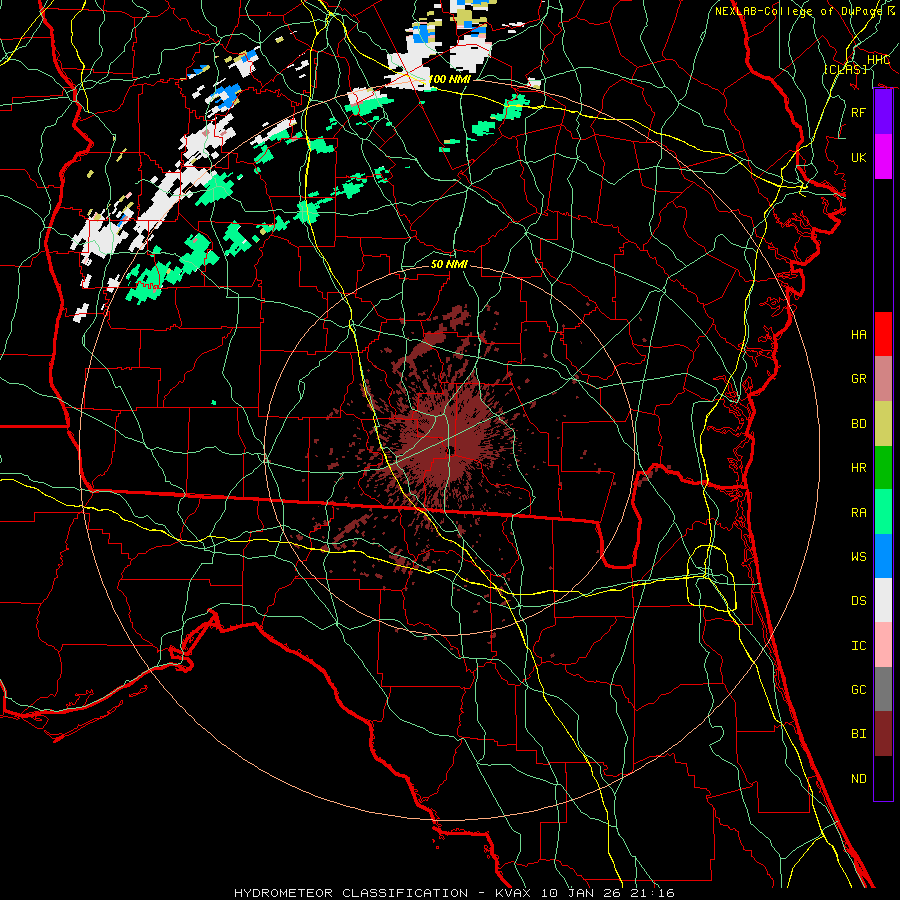Click the BI brown legend swatch

coord(883,734)
